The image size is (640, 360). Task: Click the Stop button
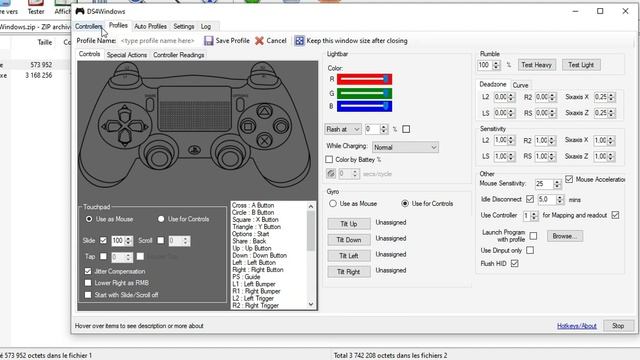tap(618, 326)
